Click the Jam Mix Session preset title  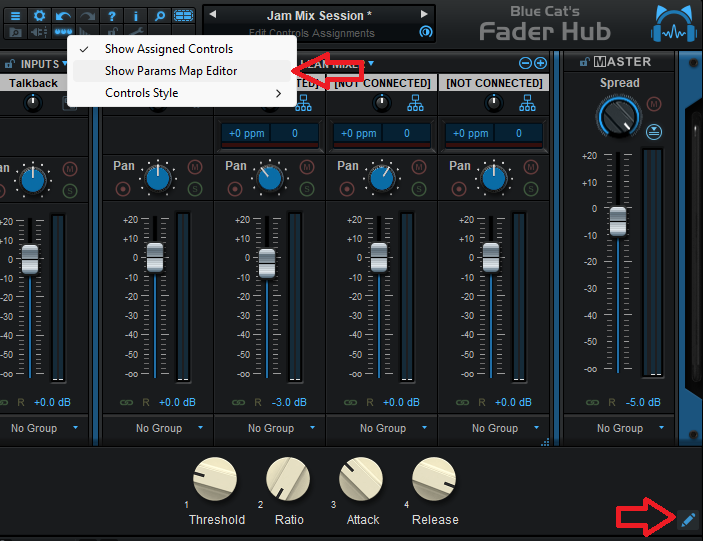pos(319,16)
